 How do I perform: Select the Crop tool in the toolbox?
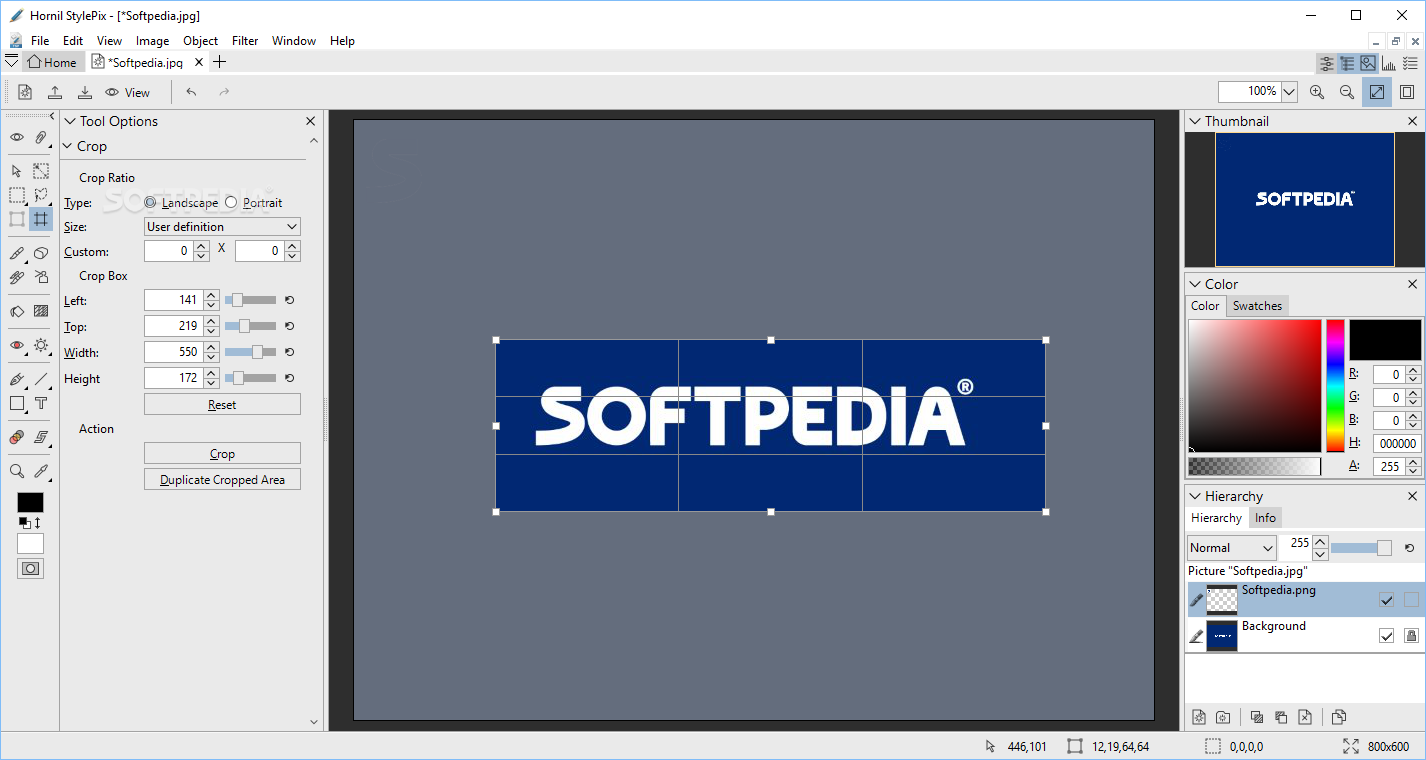[x=41, y=219]
